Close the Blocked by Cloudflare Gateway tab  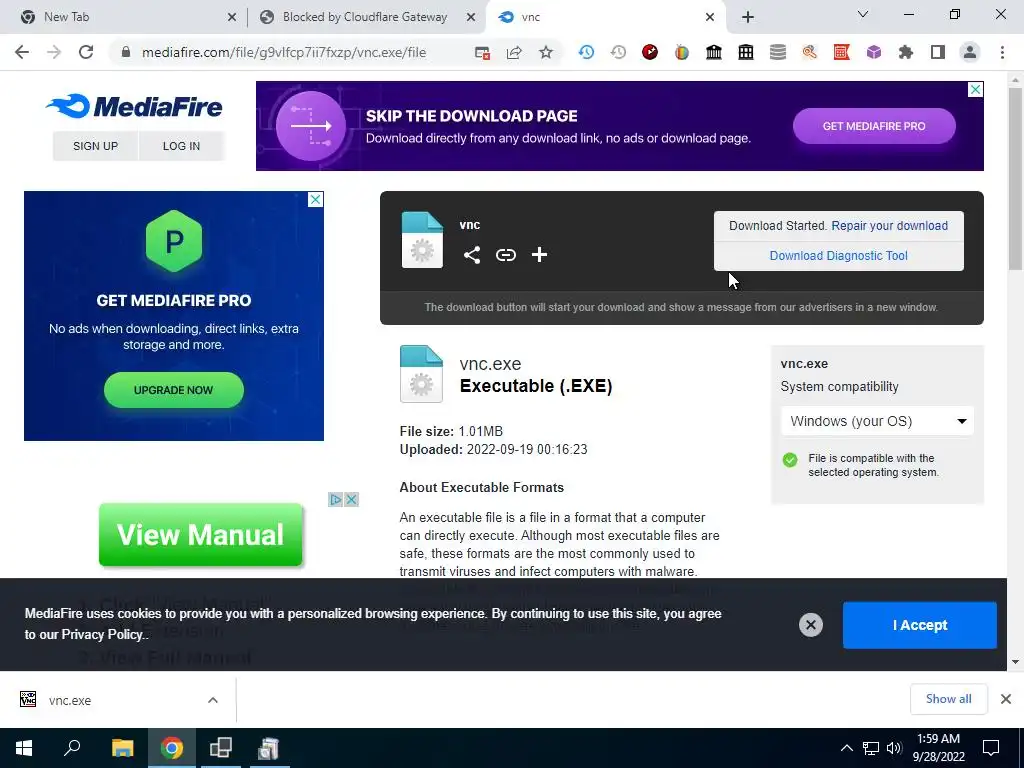[471, 18]
